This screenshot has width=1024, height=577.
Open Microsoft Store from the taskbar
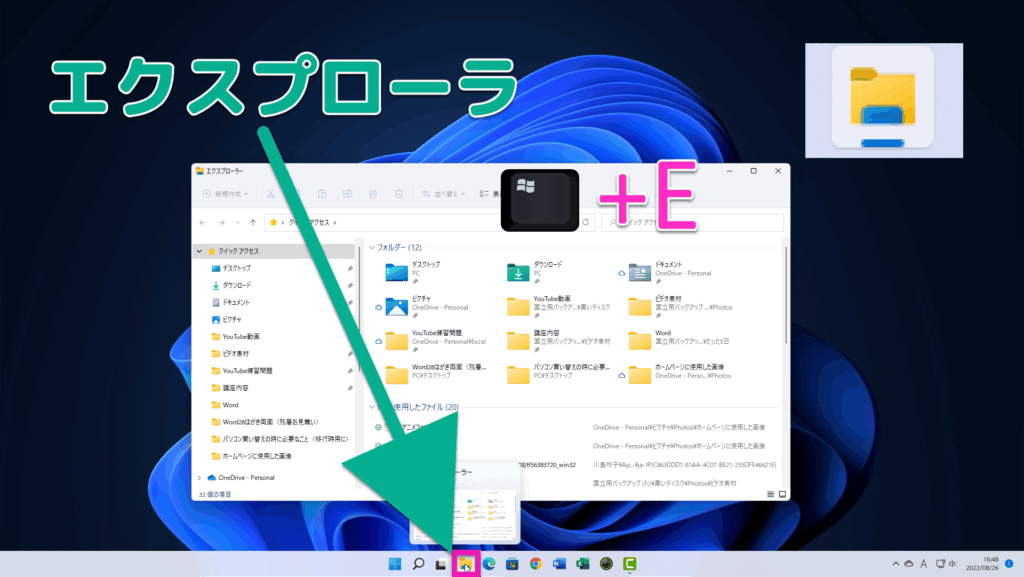click(512, 563)
